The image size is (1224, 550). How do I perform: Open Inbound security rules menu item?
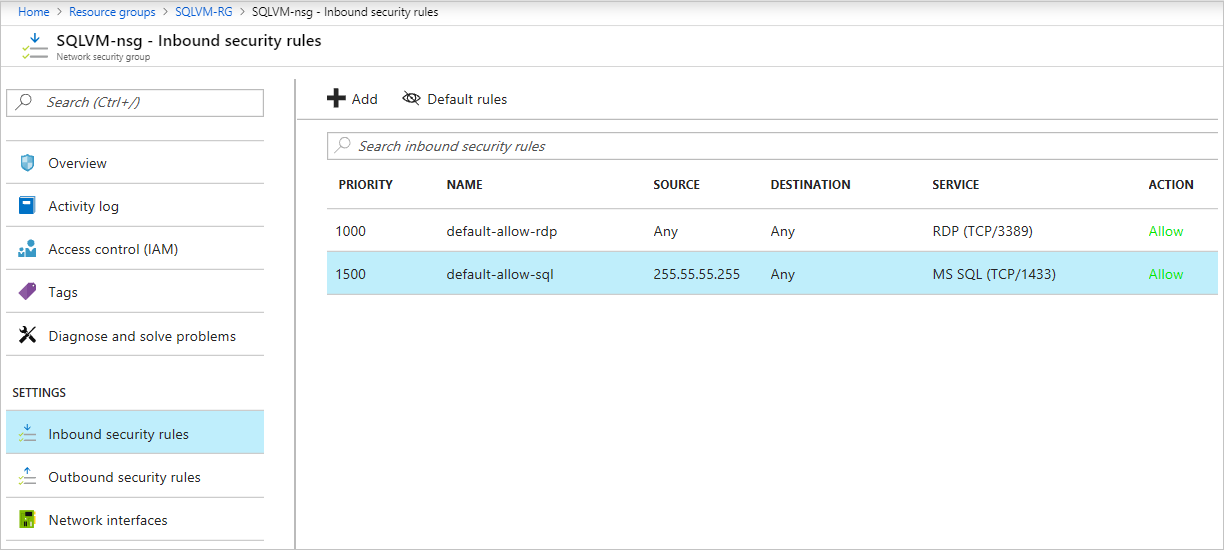(x=118, y=434)
